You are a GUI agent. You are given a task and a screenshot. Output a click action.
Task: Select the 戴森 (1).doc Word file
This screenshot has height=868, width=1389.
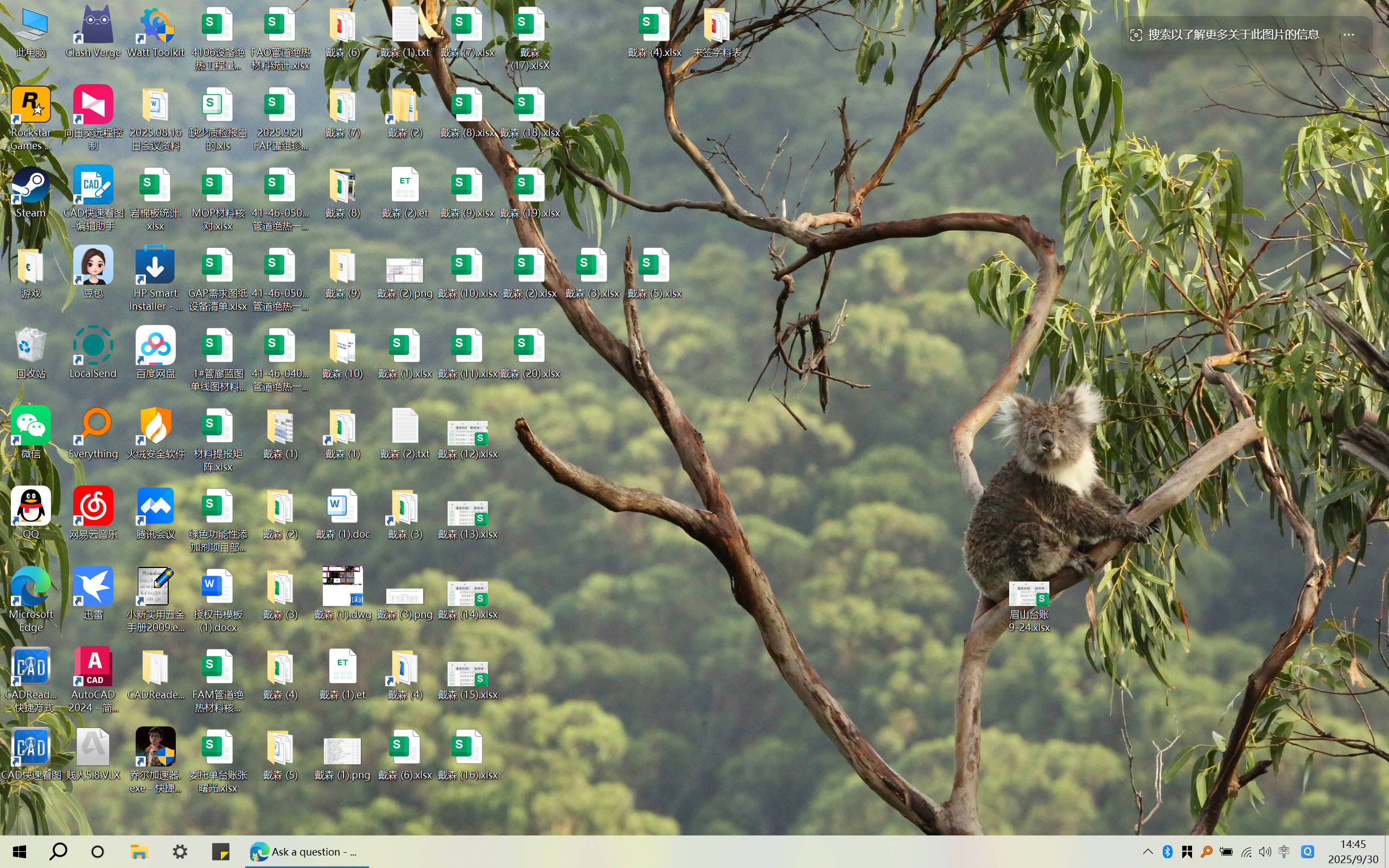(343, 514)
